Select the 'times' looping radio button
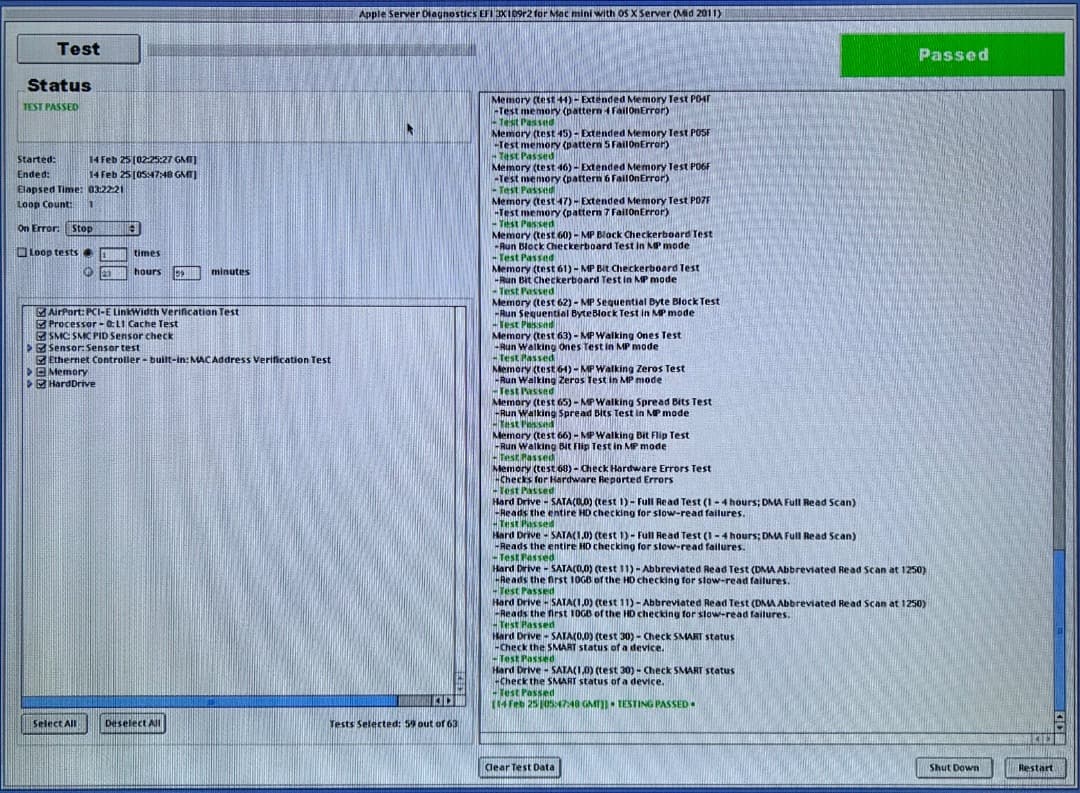The image size is (1080, 793). click(89, 252)
